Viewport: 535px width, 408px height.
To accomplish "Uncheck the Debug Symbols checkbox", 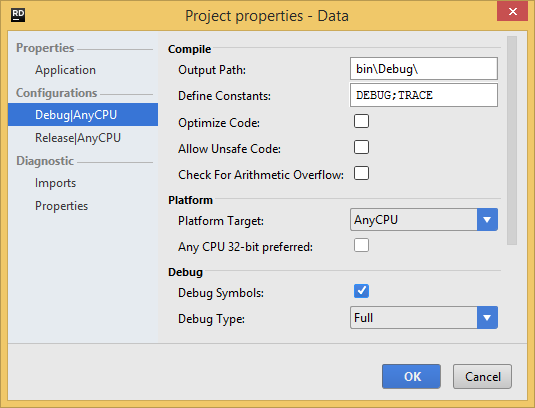I will 361,291.
